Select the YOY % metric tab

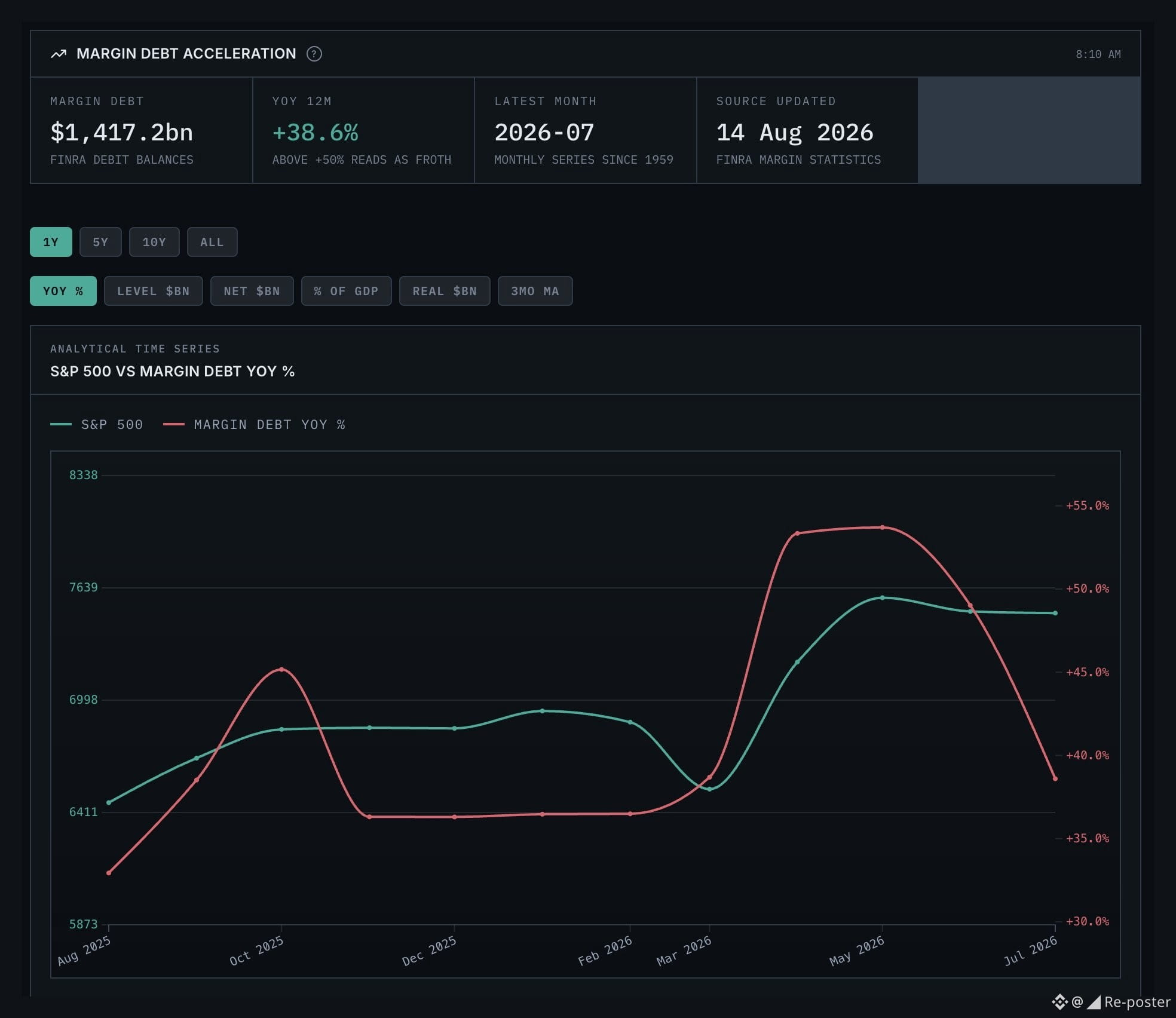63,291
